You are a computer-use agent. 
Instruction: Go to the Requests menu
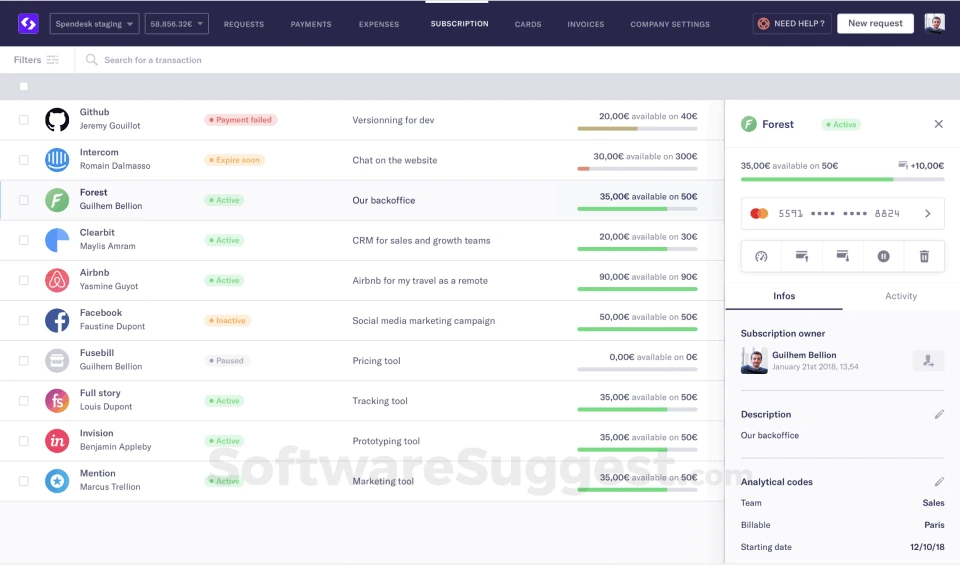[244, 24]
